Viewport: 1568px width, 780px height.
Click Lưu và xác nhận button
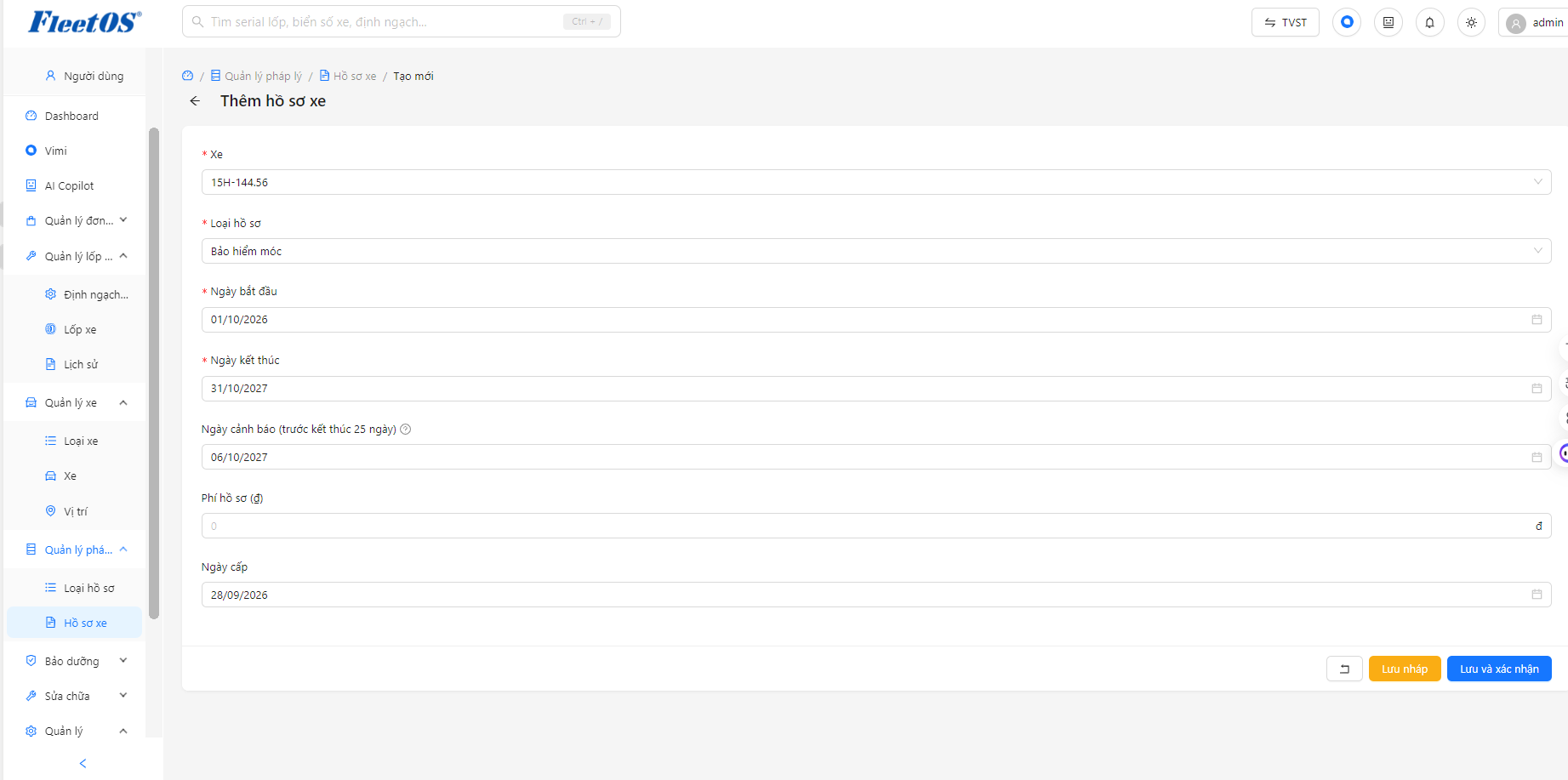pyautogui.click(x=1499, y=669)
